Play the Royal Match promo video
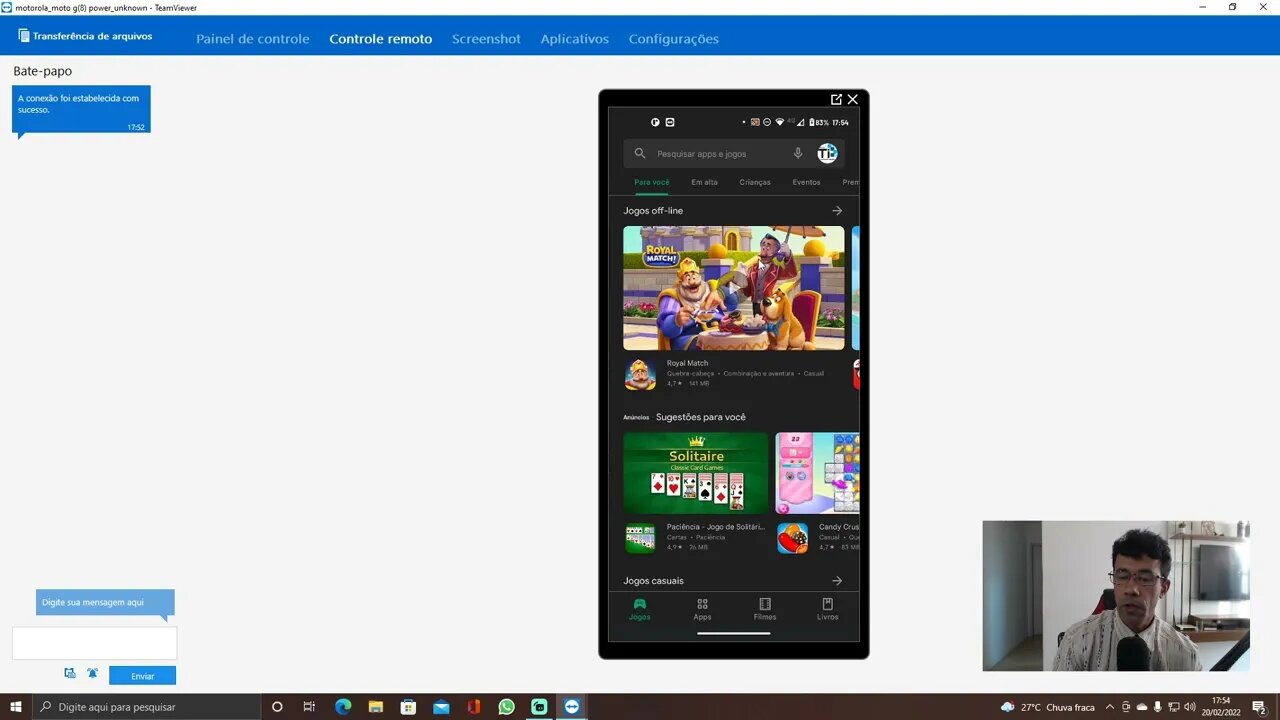The height and width of the screenshot is (720, 1280). [x=733, y=288]
